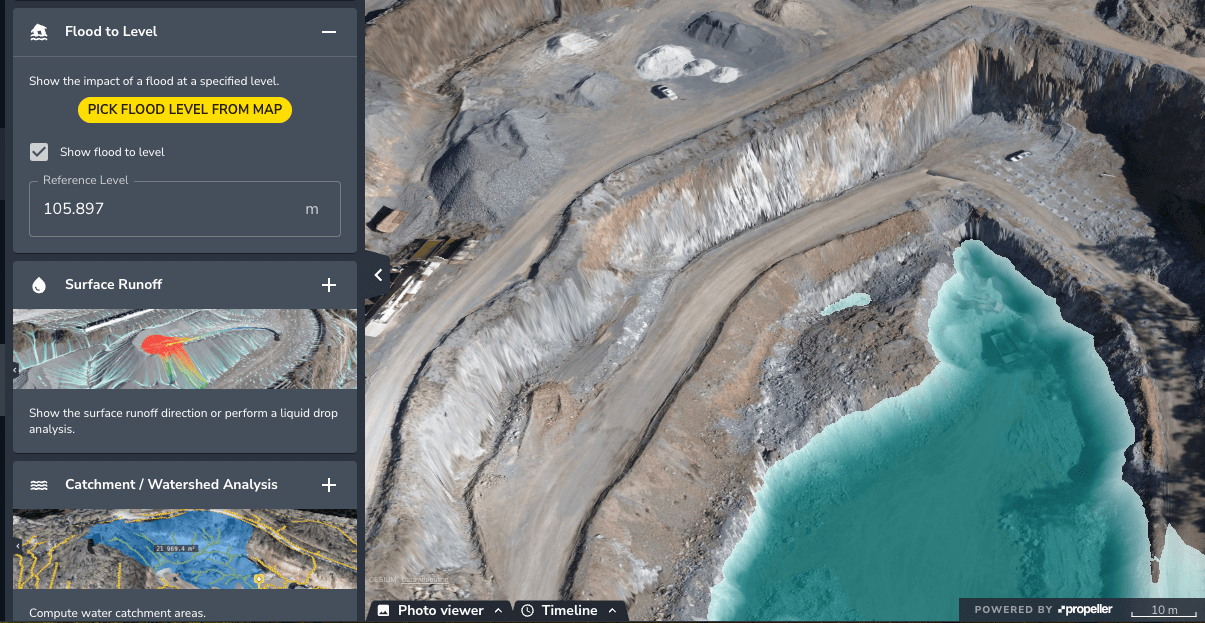Click the Reference Level input field
The width and height of the screenshot is (1205, 623).
(170, 209)
